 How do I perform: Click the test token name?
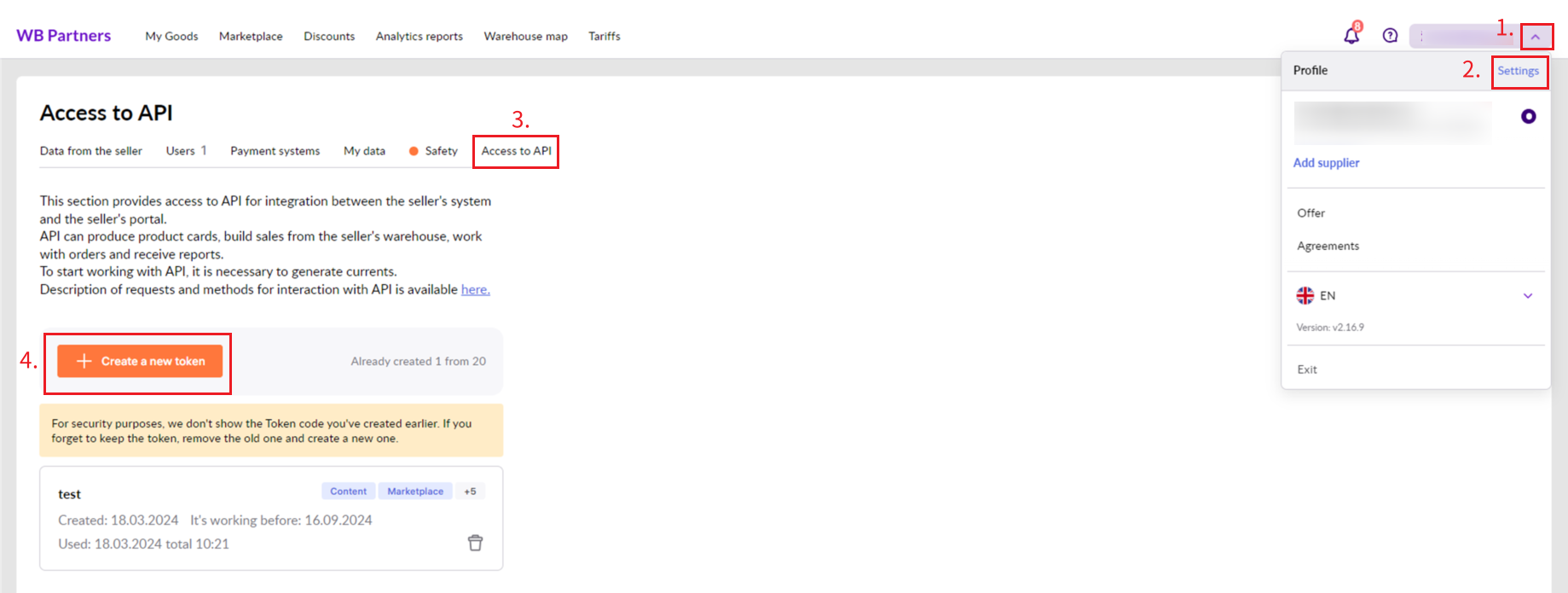(x=69, y=494)
